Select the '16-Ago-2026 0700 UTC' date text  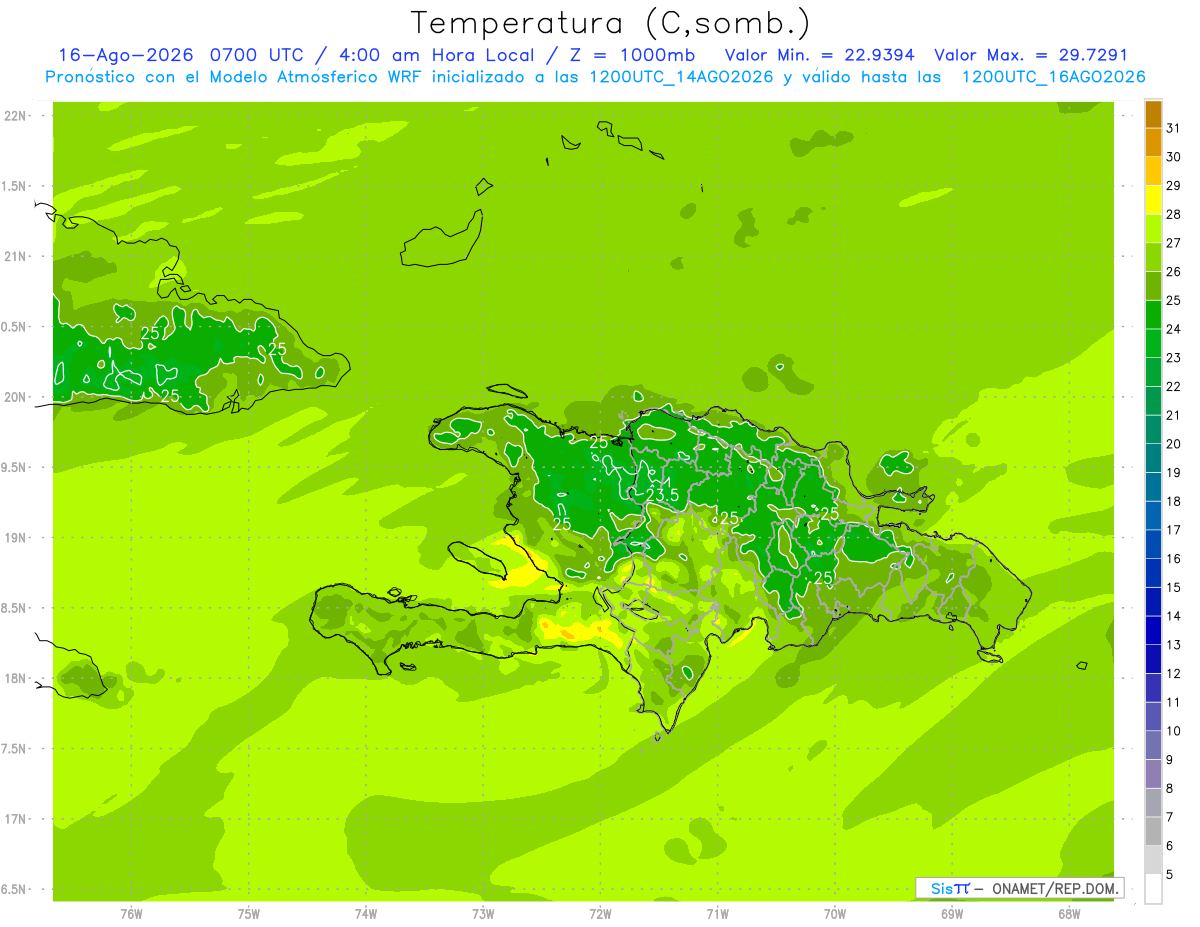(180, 55)
